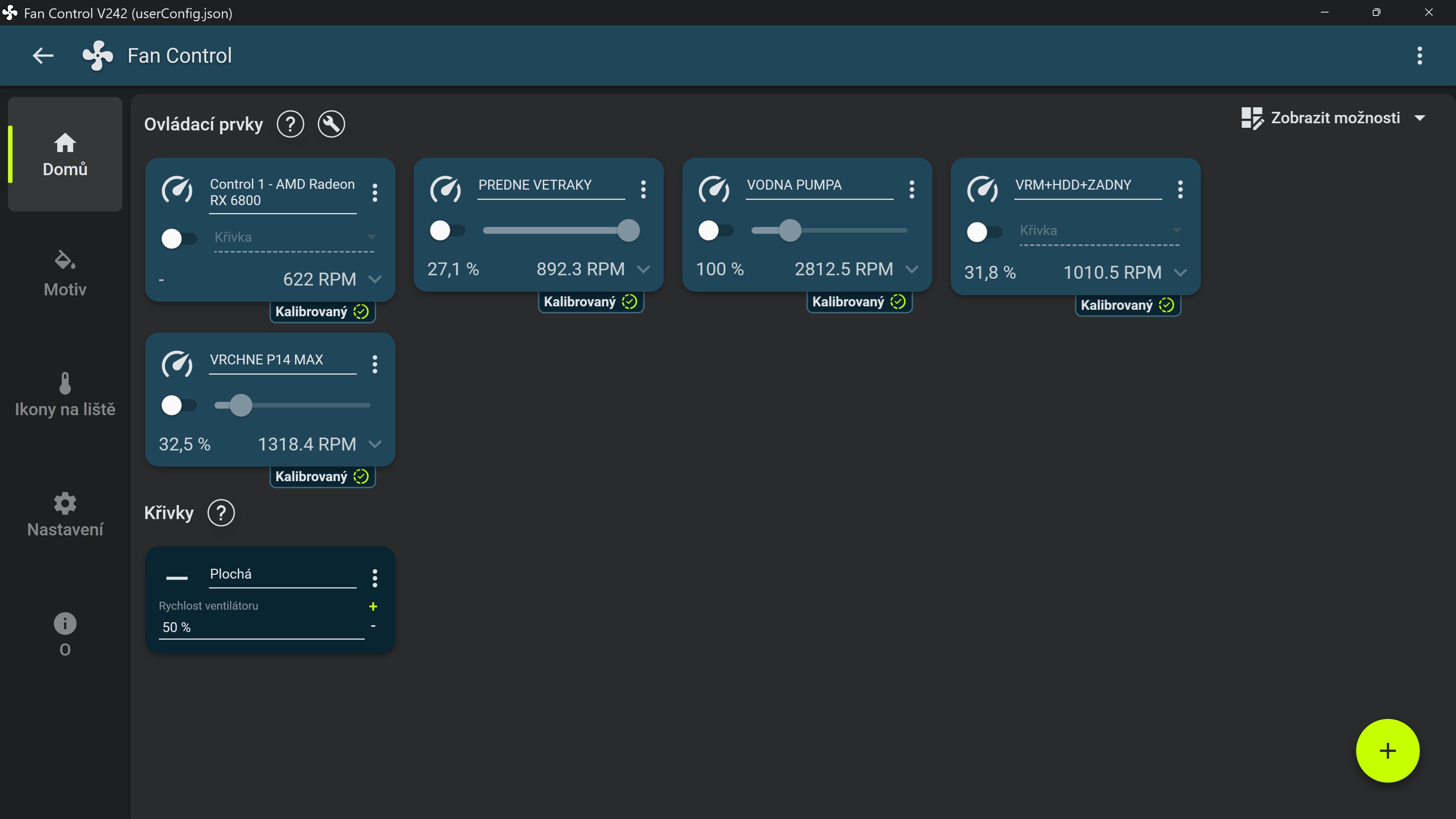The image size is (1456, 819).
Task: Switch to the Motiv sidebar tab
Action: pyautogui.click(x=65, y=273)
